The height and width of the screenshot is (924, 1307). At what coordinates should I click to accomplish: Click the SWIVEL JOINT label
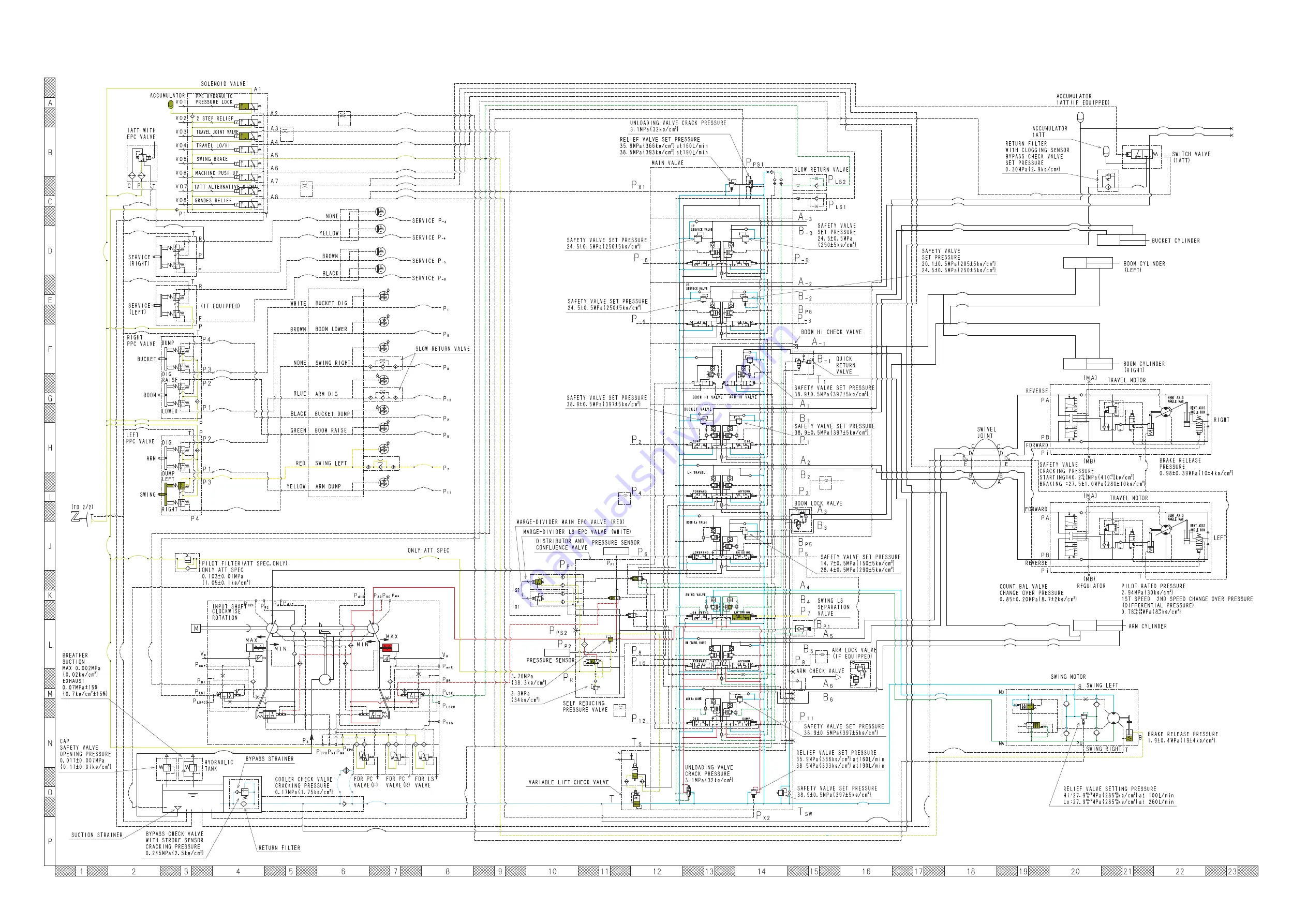point(987,433)
